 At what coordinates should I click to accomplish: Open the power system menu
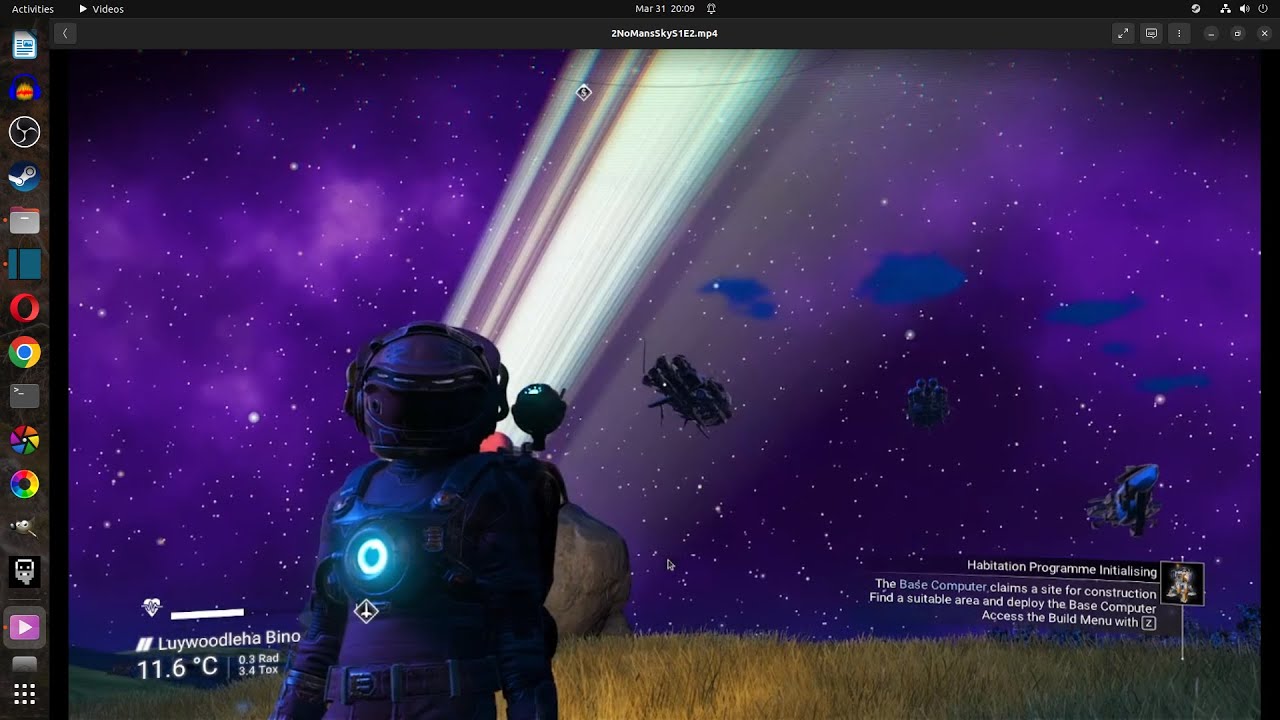point(1263,8)
